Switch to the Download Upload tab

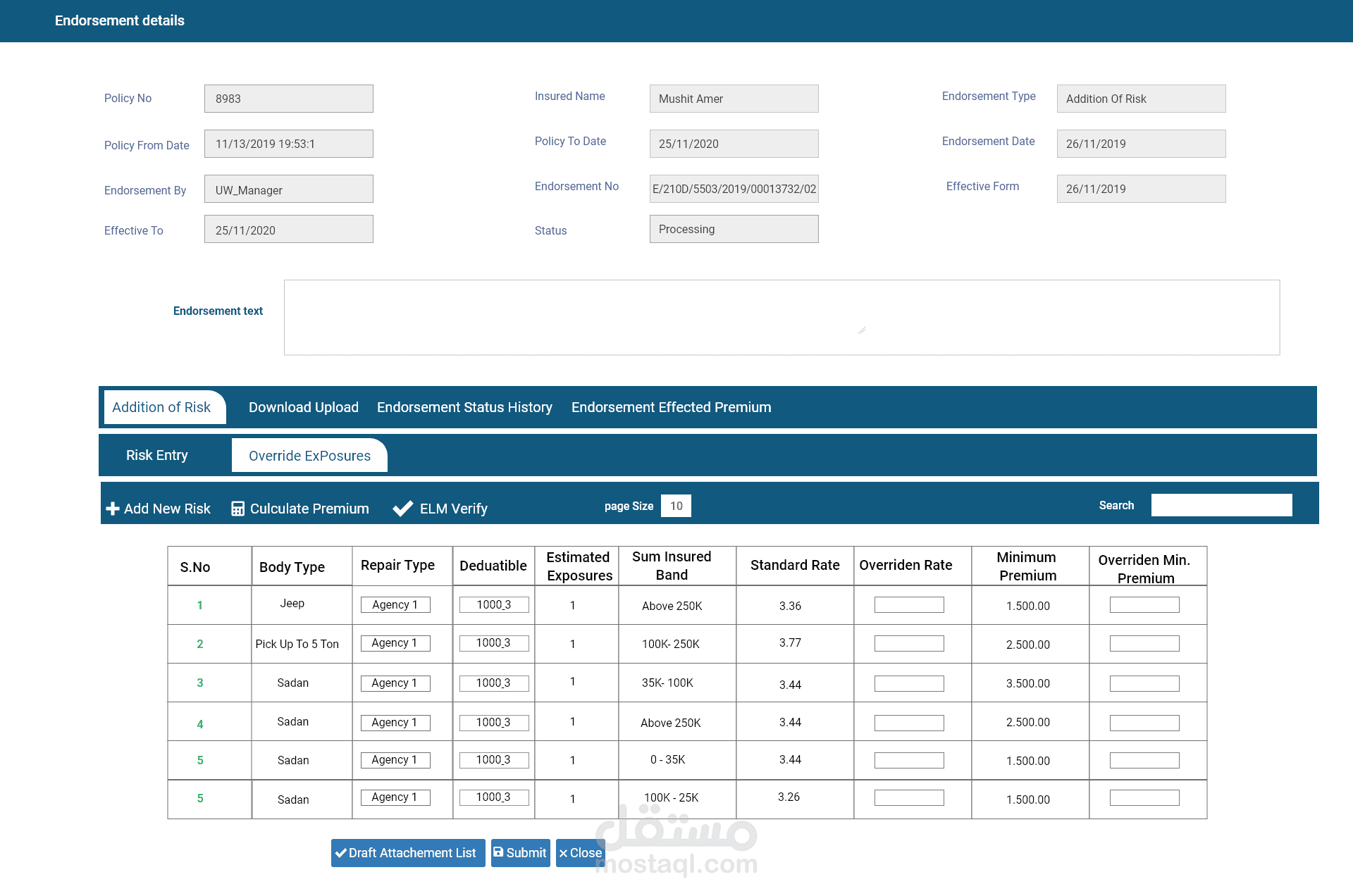pos(303,407)
